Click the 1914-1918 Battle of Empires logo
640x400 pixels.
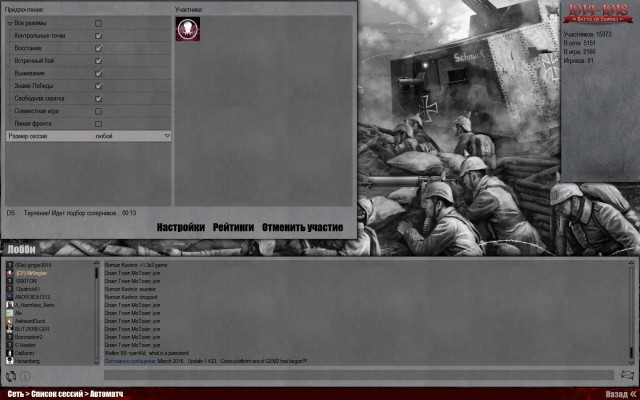tap(598, 13)
